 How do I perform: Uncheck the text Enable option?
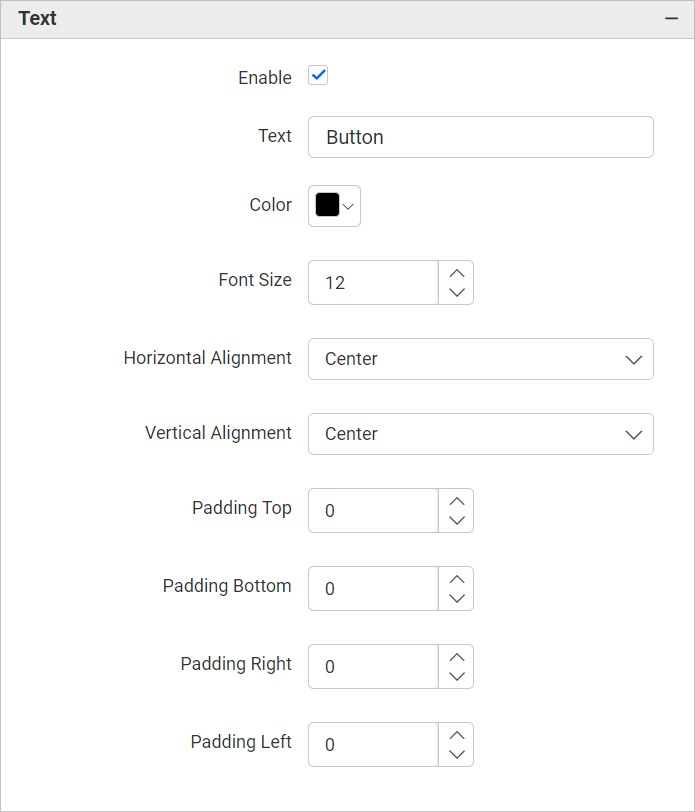(317, 75)
